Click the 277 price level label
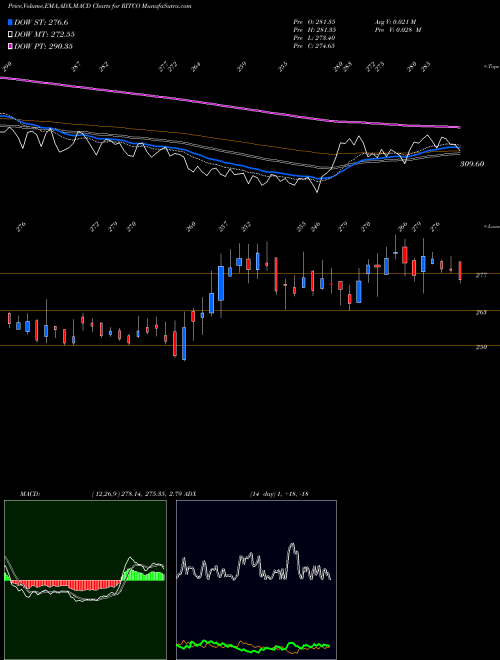Image resolution: width=500 pixels, height=660 pixels. (481, 275)
